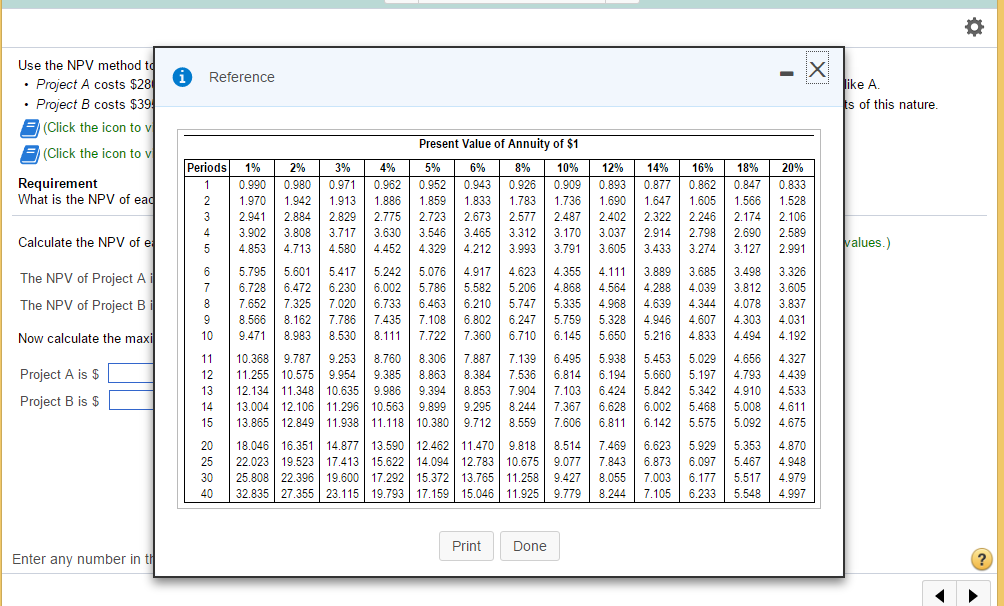The height and width of the screenshot is (606, 1004).
Task: Click the '8%' column header
Action: point(522,168)
